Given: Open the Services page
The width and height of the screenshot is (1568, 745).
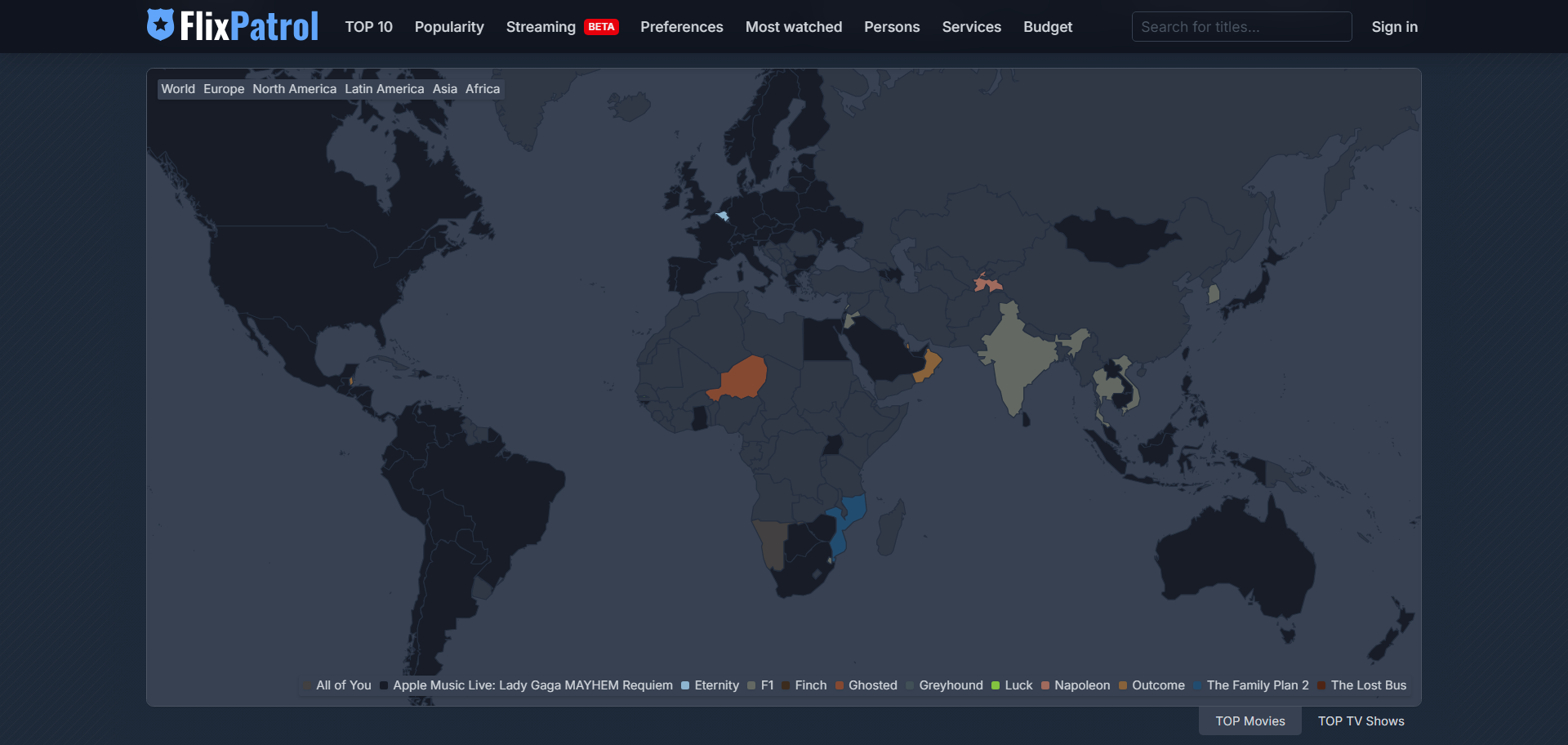Looking at the screenshot, I should click(972, 27).
